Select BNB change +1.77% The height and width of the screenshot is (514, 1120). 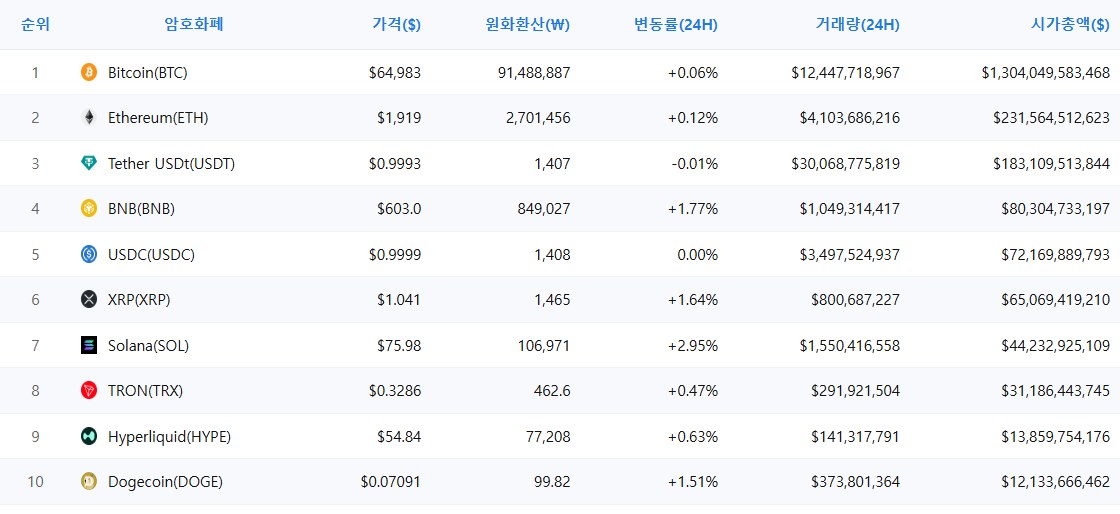pyautogui.click(x=693, y=209)
